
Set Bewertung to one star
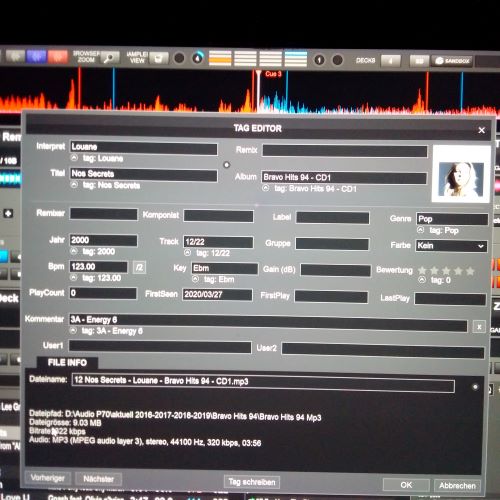click(422, 270)
